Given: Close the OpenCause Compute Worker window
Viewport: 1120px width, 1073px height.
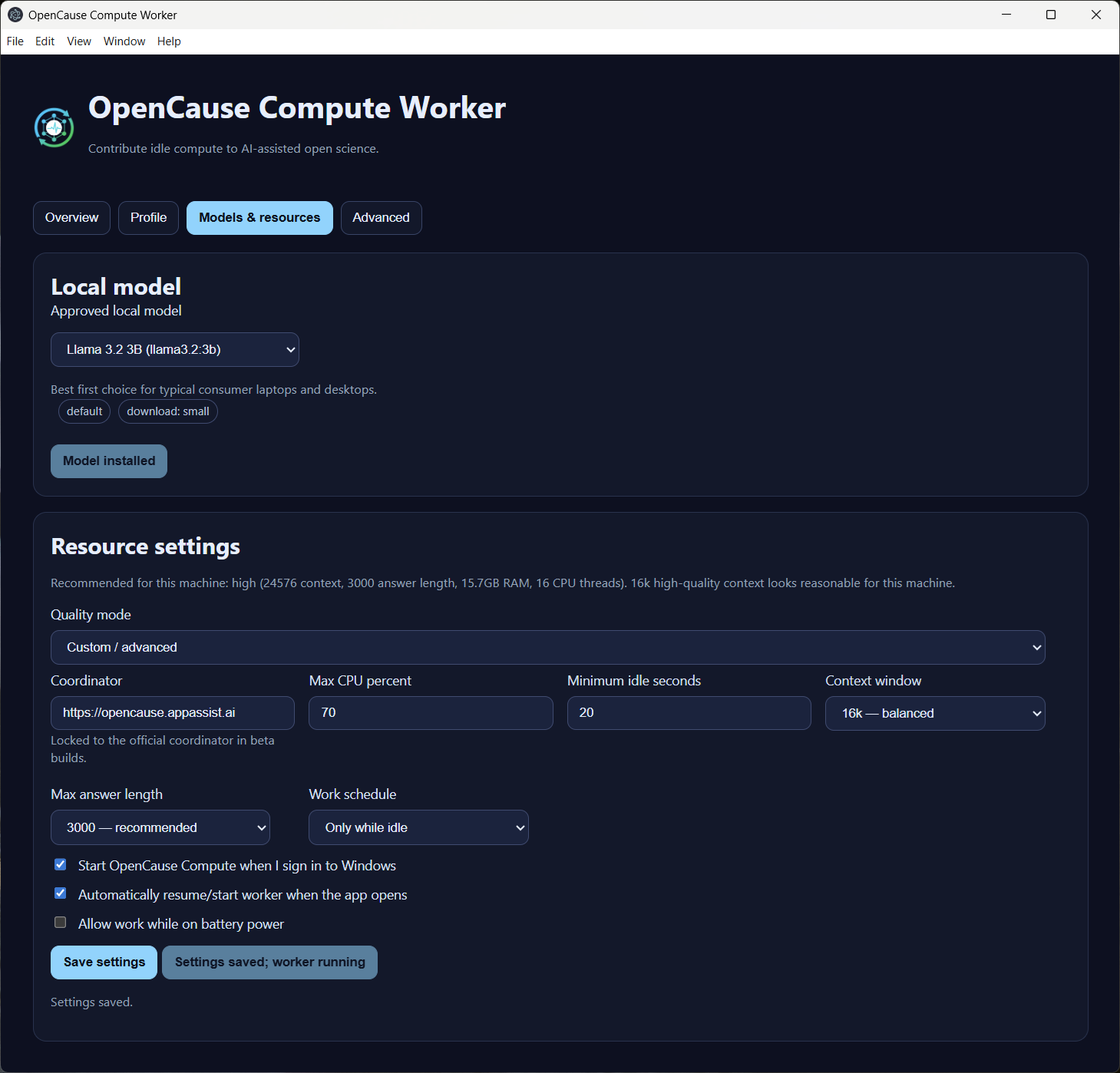Looking at the screenshot, I should pos(1096,15).
